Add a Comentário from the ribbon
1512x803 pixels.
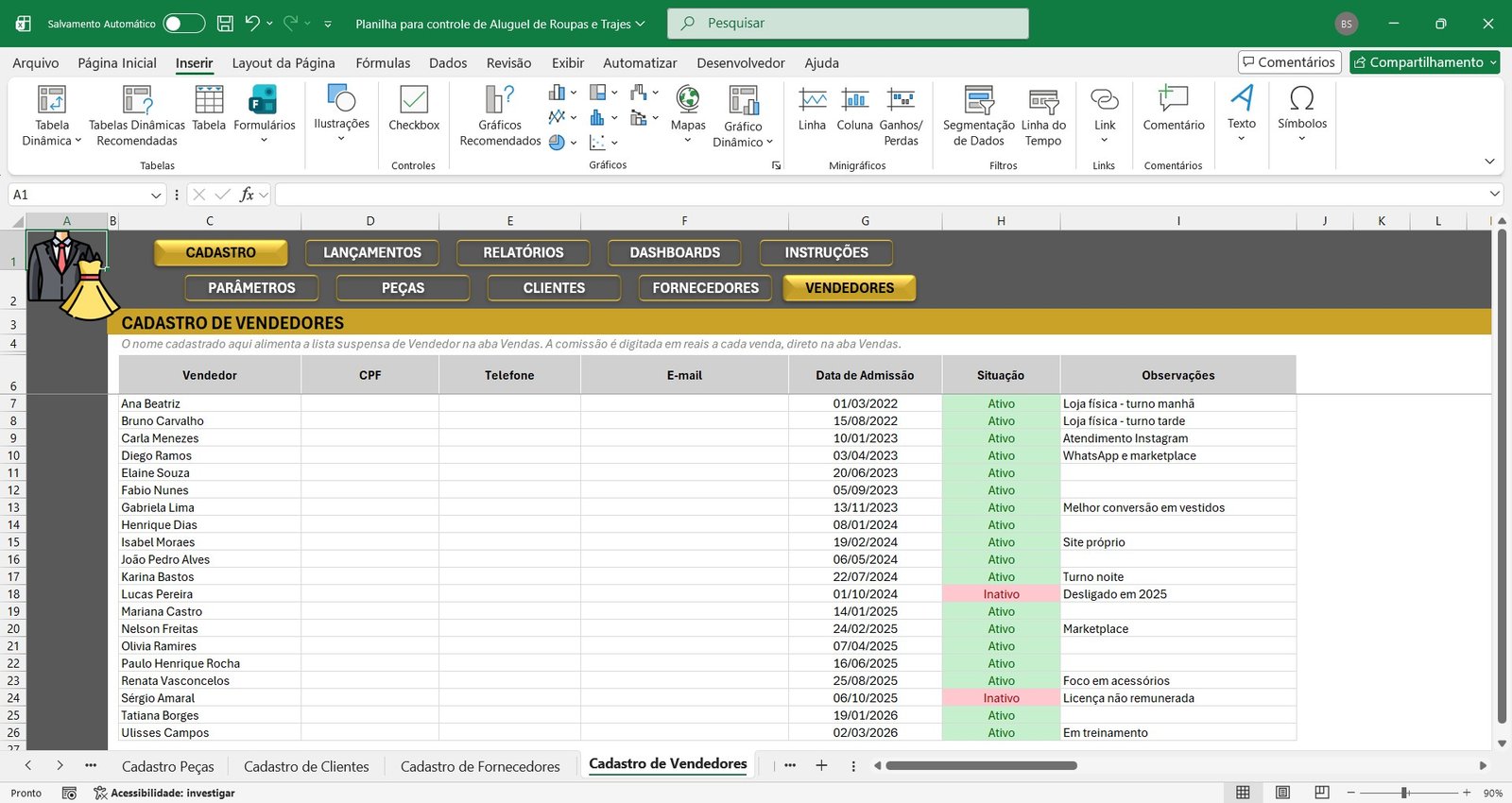coord(1173,109)
